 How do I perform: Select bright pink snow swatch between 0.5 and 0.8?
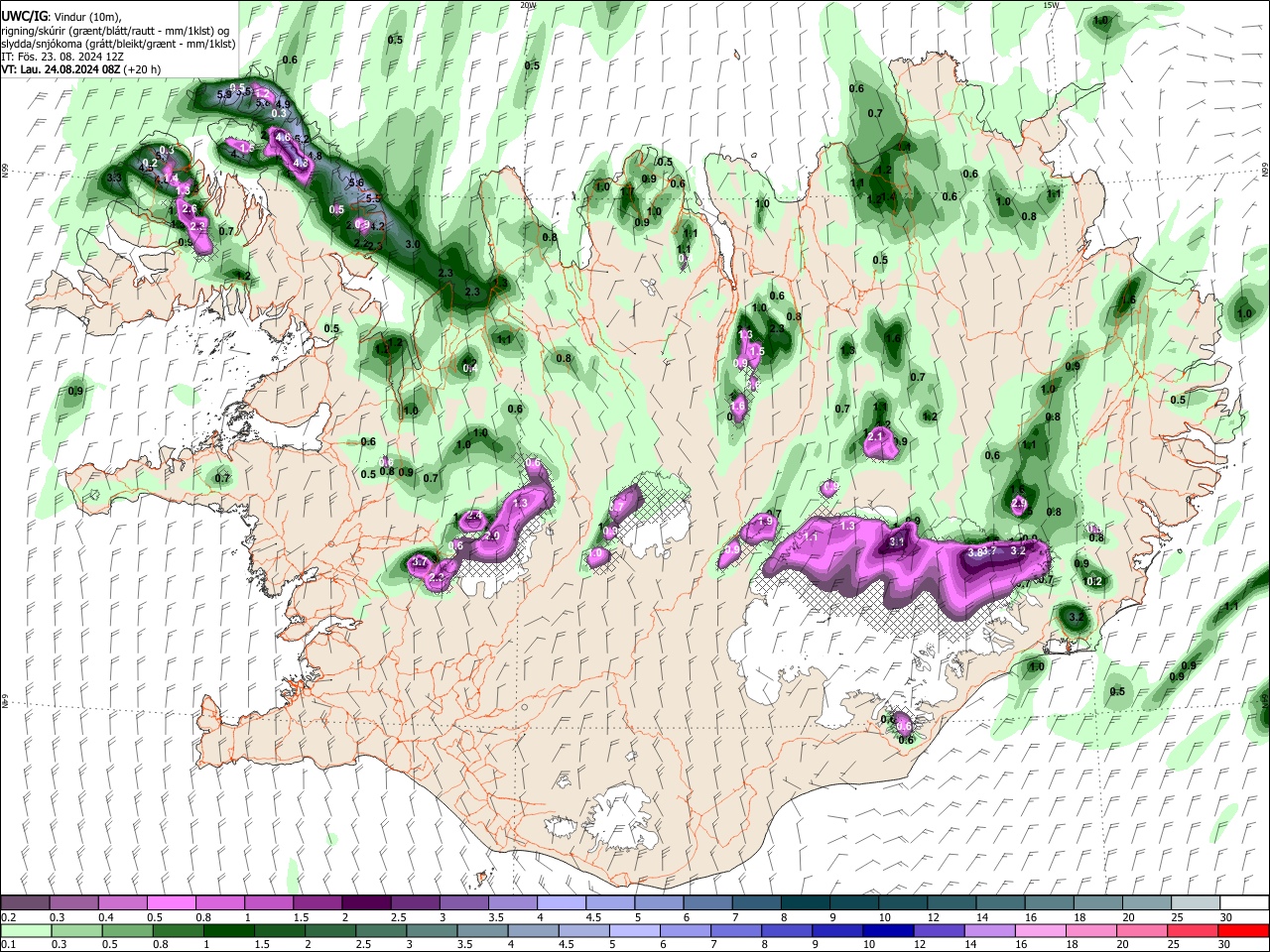[172, 903]
